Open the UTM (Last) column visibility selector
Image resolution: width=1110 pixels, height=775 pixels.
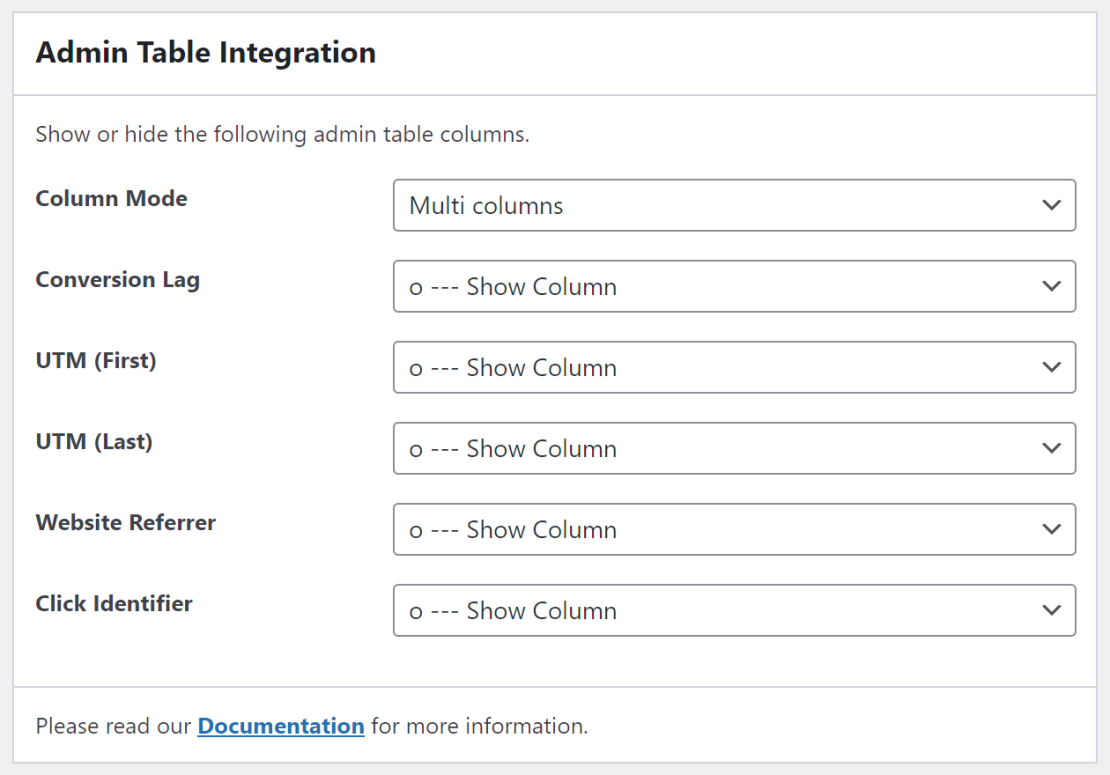735,448
